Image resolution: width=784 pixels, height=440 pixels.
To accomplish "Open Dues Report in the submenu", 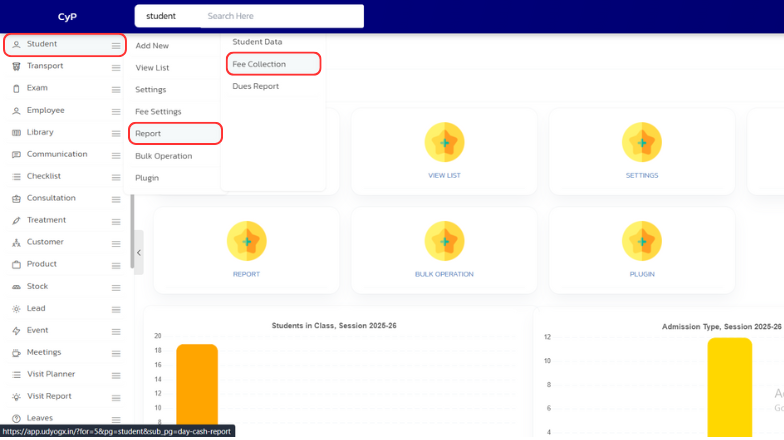I will coord(255,86).
